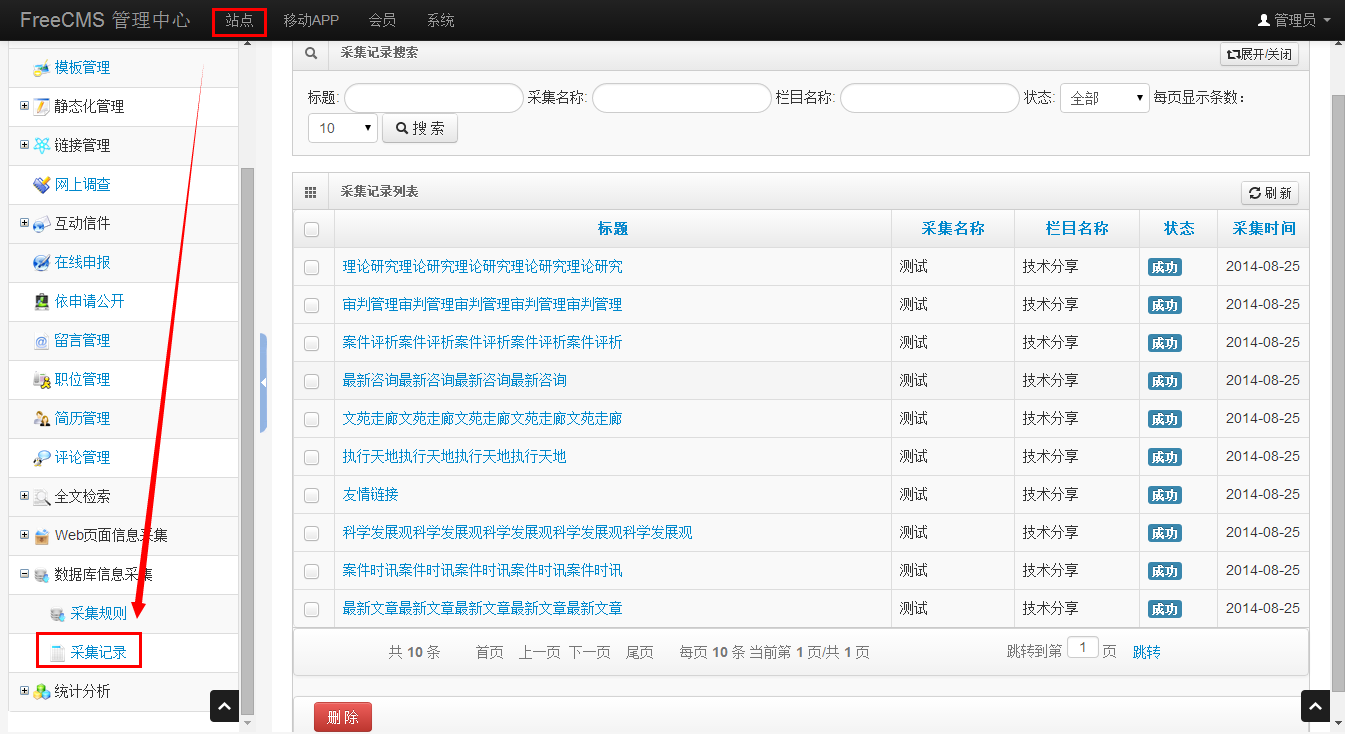Click the 互动信件 icon
1345x734 pixels.
(41, 224)
